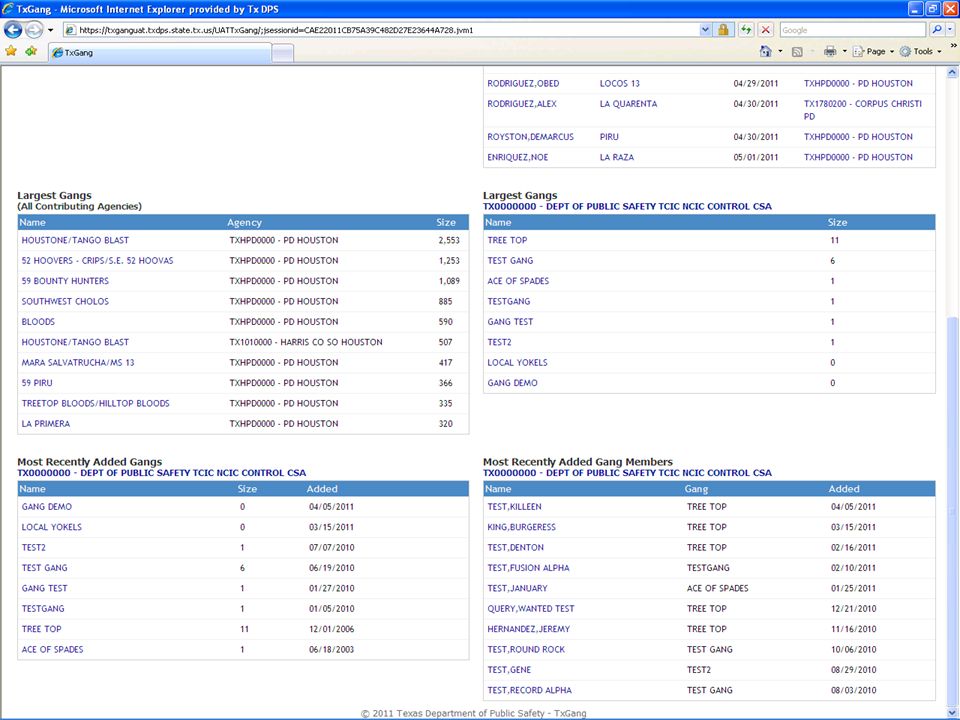Open MARA SALVATRUCHA/MS 13 link
Screen dimensions: 960x720
(78, 362)
